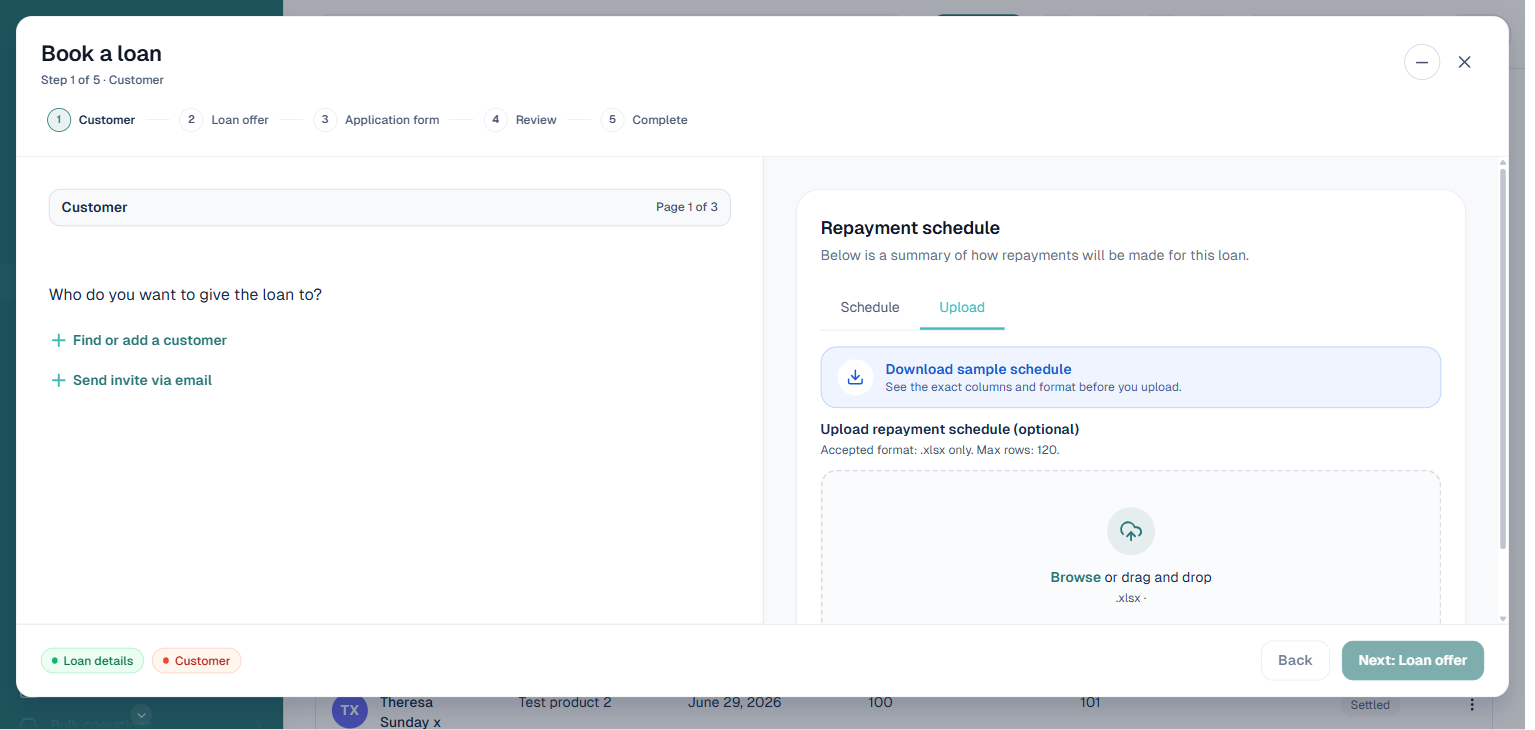This screenshot has height=730, width=1535.
Task: Click the Upload repayment schedule (optional) label
Action: pos(949,429)
